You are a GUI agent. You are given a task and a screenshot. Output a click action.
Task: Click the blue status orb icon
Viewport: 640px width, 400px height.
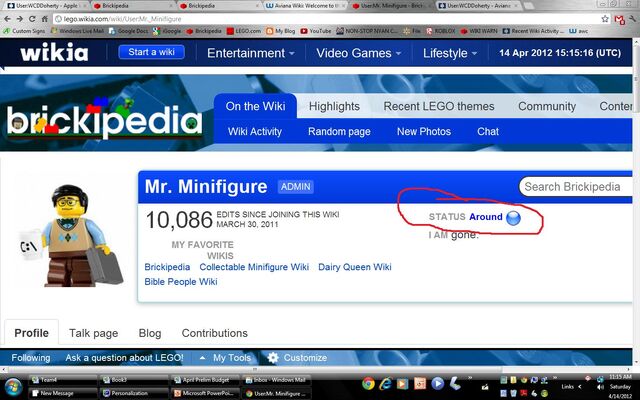[513, 218]
